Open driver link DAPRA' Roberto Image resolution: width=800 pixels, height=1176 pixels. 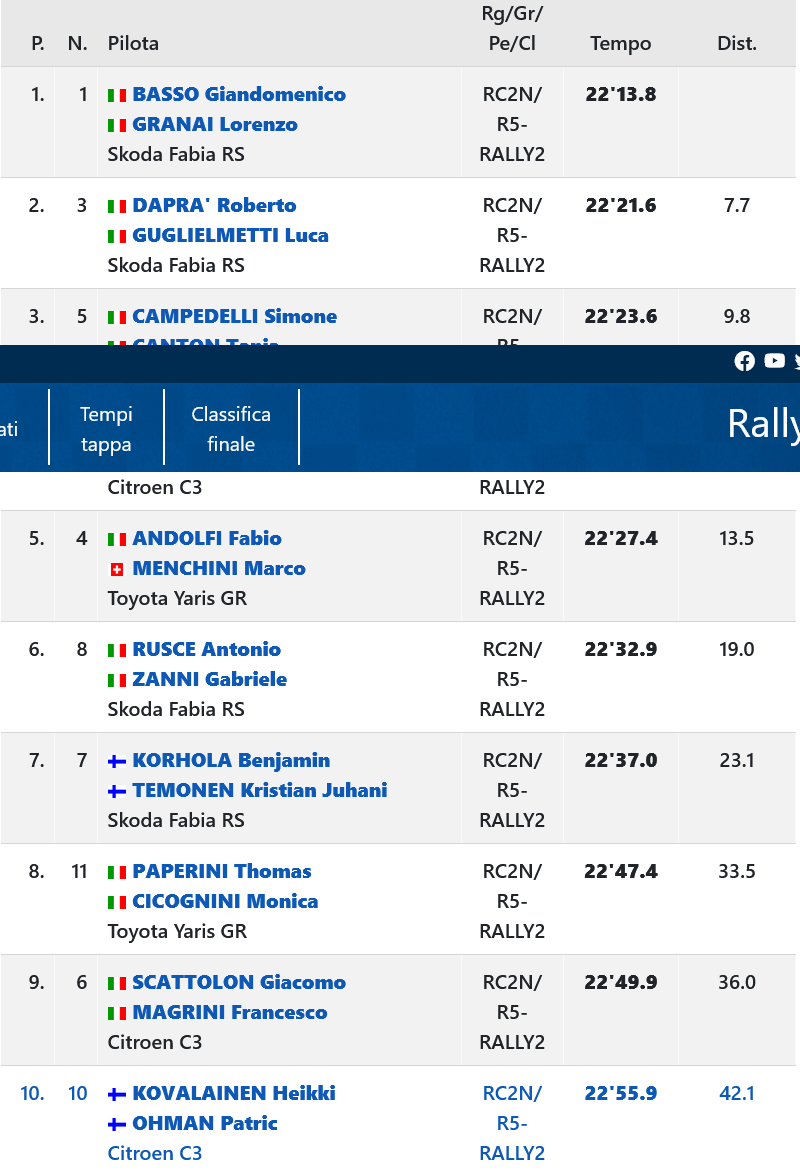point(214,205)
